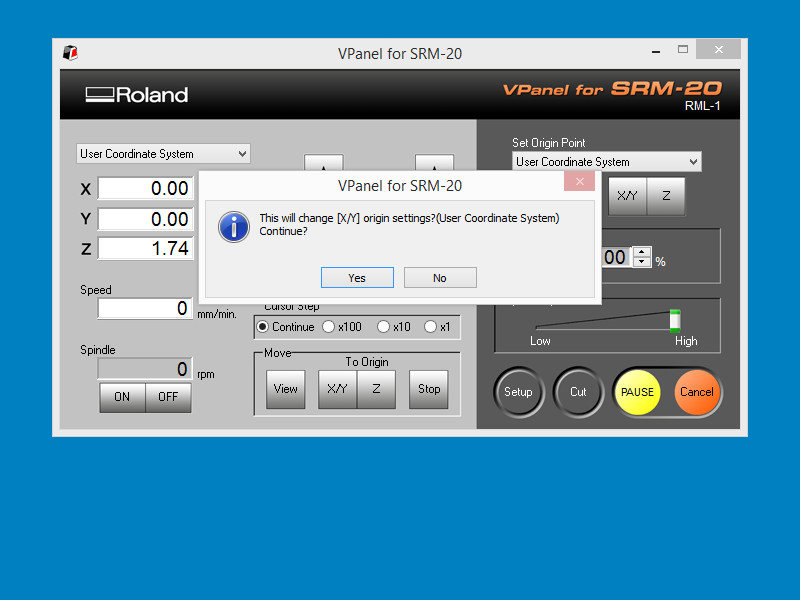This screenshot has width=800, height=600.
Task: Select the x10 cursor step option
Action: [x=394, y=327]
